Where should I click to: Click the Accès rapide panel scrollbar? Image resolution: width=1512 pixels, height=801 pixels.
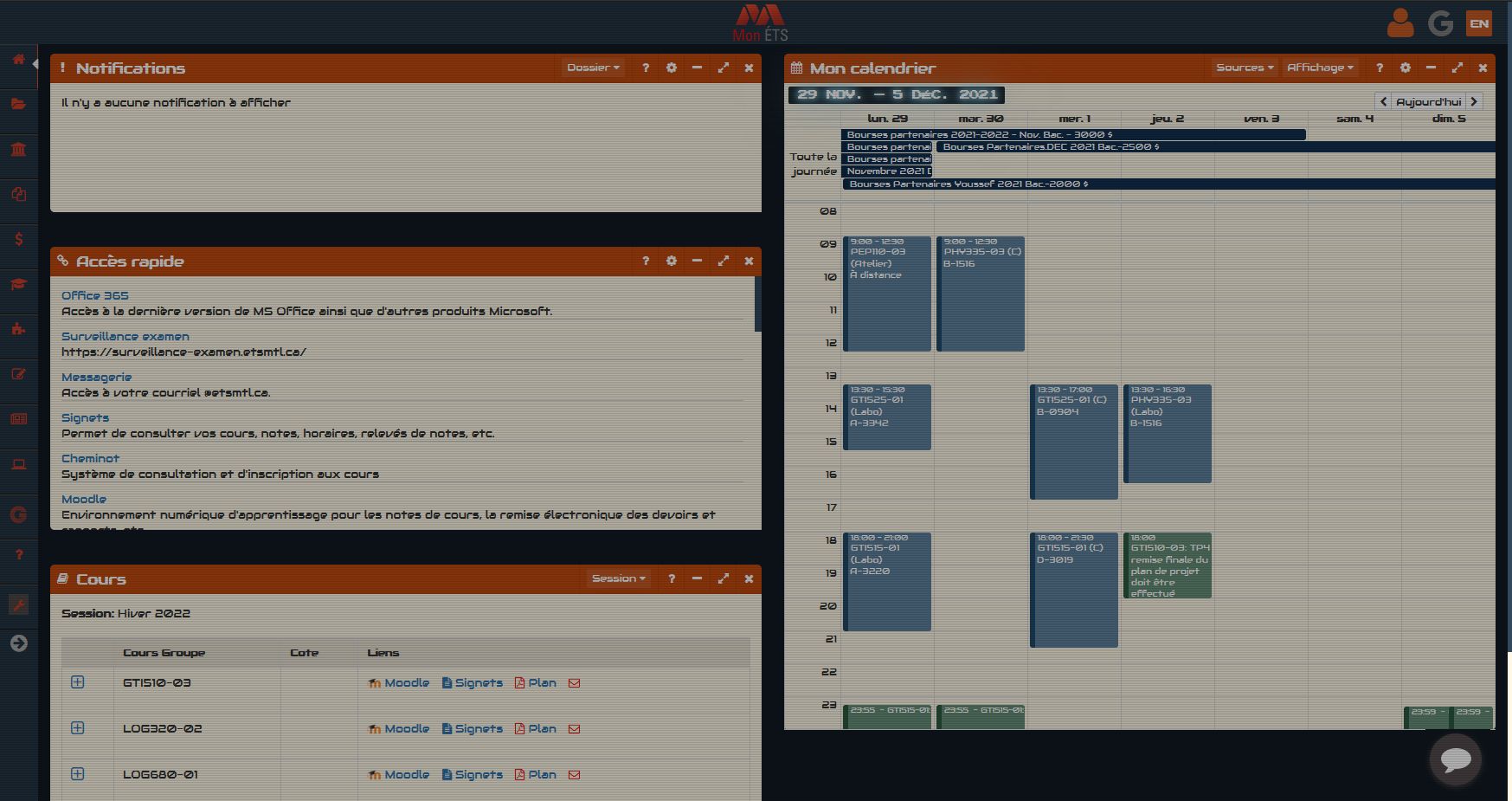[758, 304]
